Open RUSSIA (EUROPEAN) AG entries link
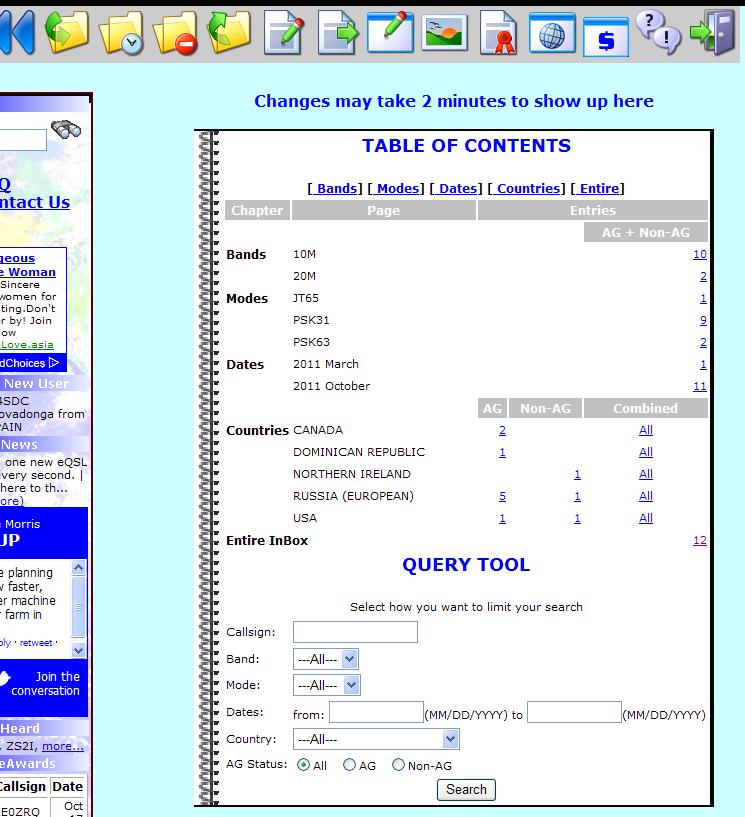The height and width of the screenshot is (817, 745). tap(502, 497)
